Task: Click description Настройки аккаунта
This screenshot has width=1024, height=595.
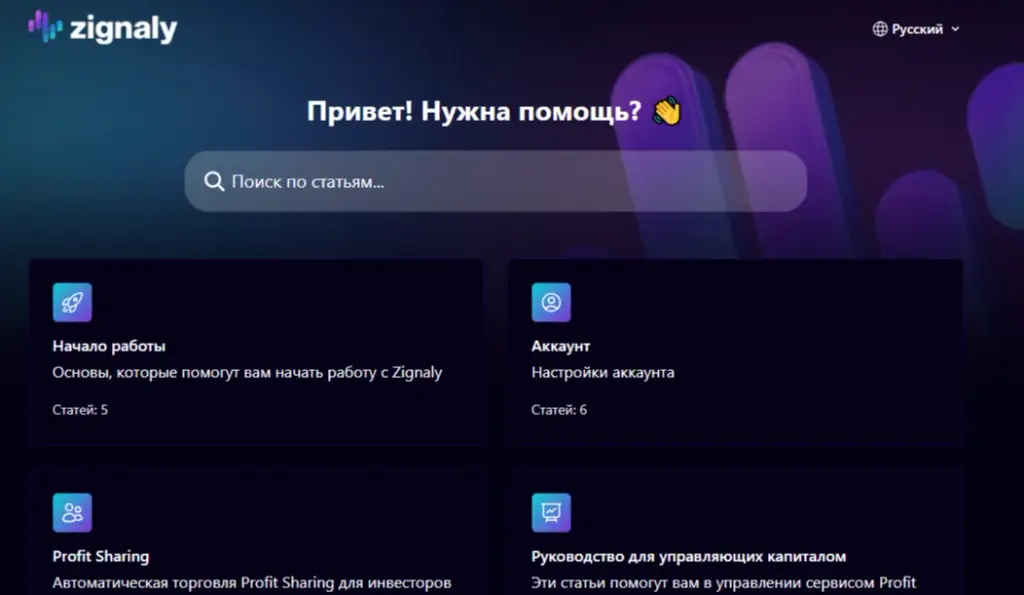Action: 603,372
